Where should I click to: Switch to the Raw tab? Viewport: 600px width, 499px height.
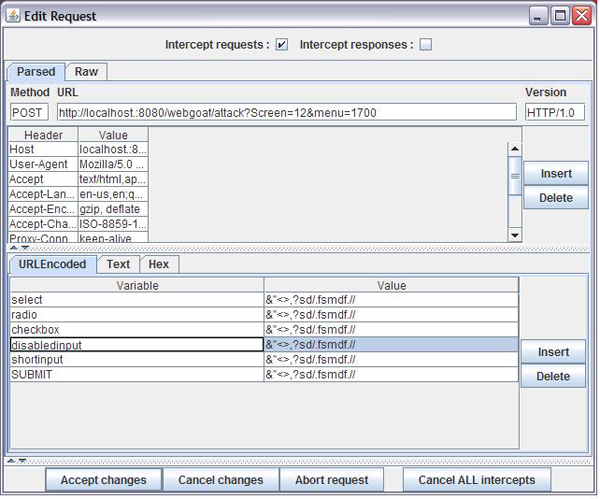pos(86,72)
